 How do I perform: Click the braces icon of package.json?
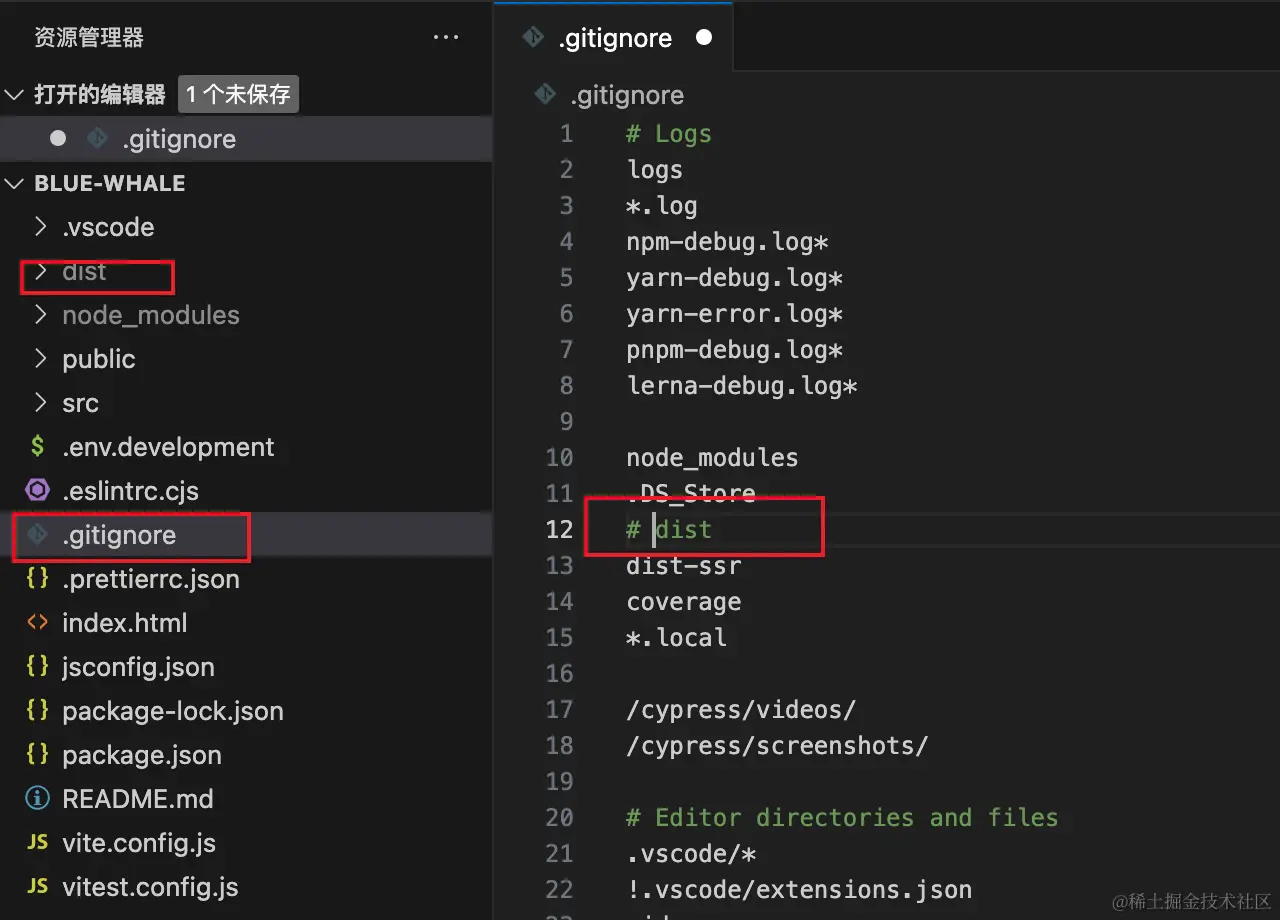(38, 755)
